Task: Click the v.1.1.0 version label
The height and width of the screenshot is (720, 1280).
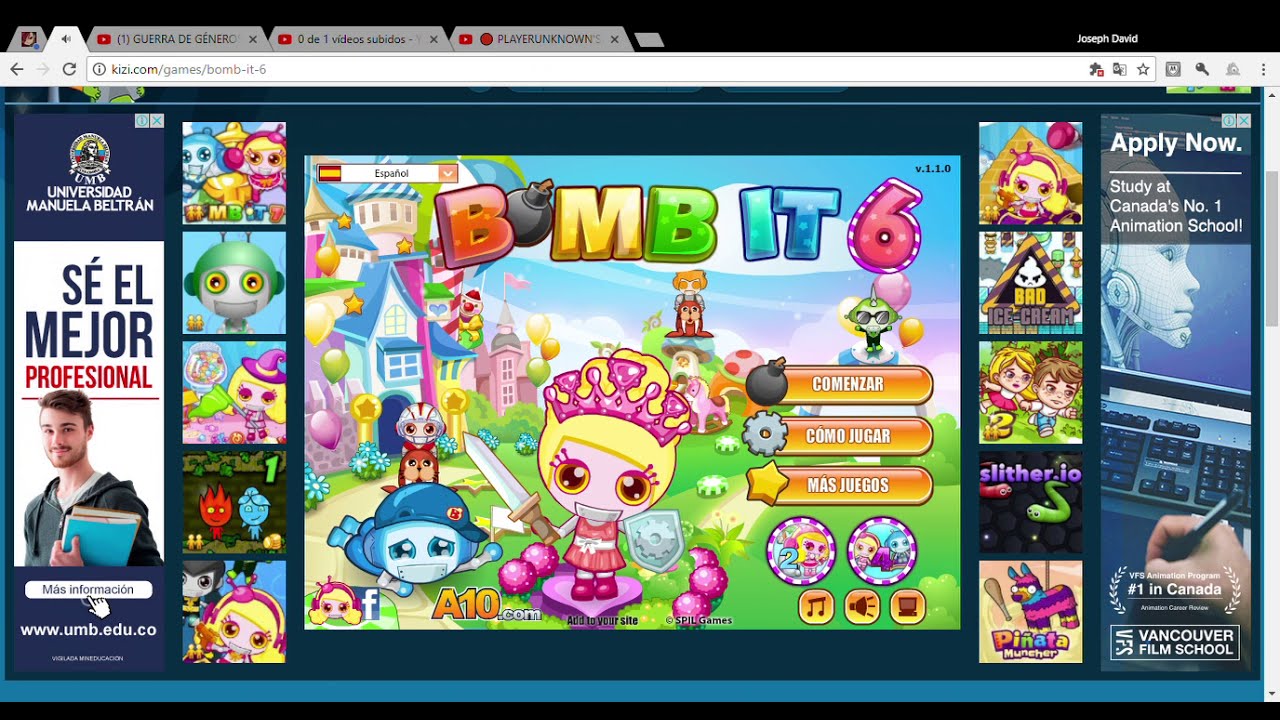Action: coord(932,169)
